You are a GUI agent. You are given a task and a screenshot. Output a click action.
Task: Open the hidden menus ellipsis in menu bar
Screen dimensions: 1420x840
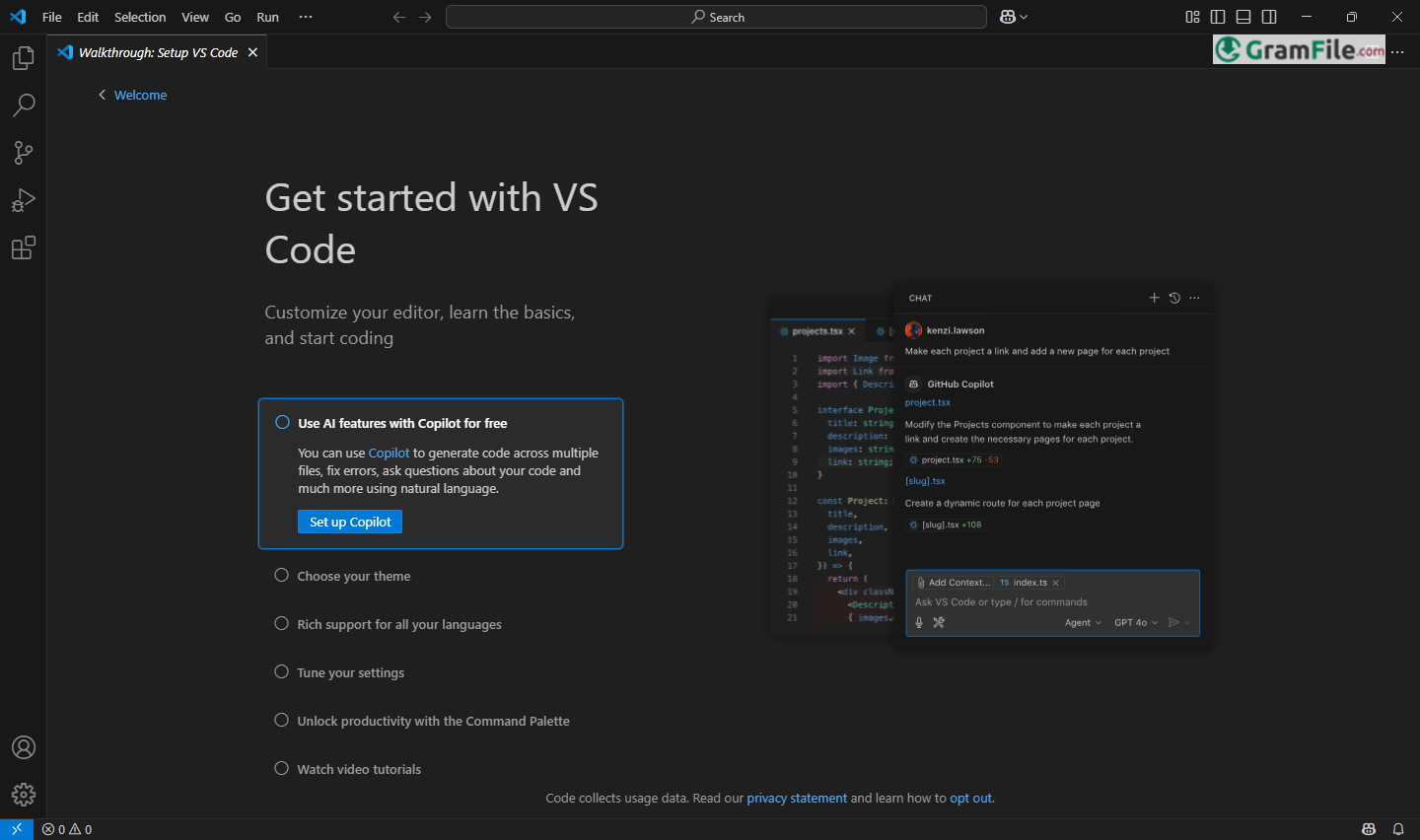(306, 17)
